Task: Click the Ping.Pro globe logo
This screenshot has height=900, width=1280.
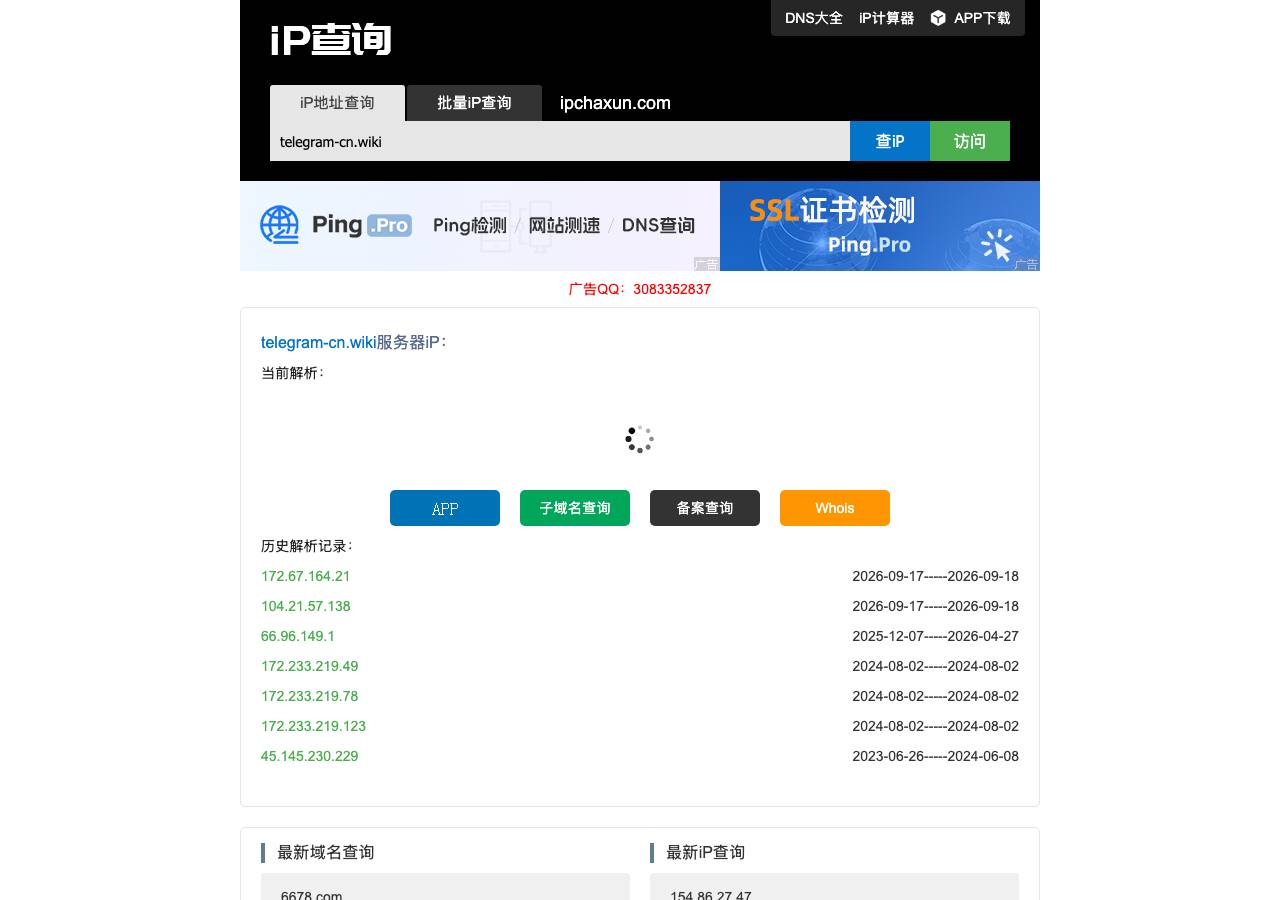Action: 280,225
